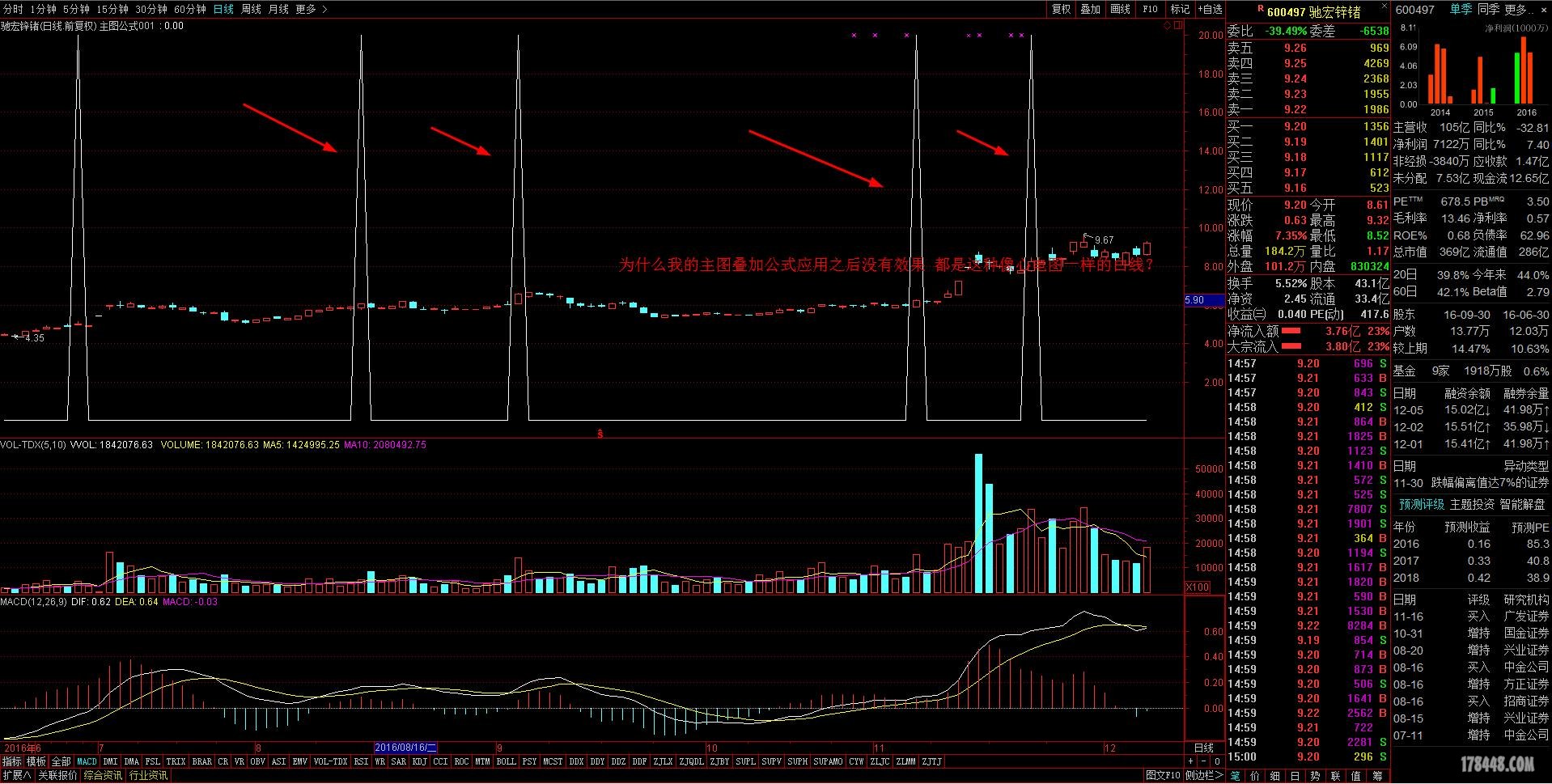Open the 预测评级 tab
The width and height of the screenshot is (1552, 784).
(x=1421, y=504)
